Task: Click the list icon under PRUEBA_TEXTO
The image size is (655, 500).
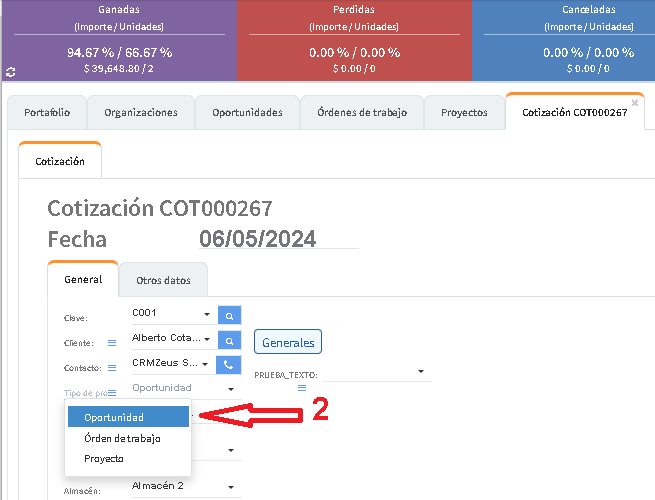Action: pyautogui.click(x=302, y=388)
